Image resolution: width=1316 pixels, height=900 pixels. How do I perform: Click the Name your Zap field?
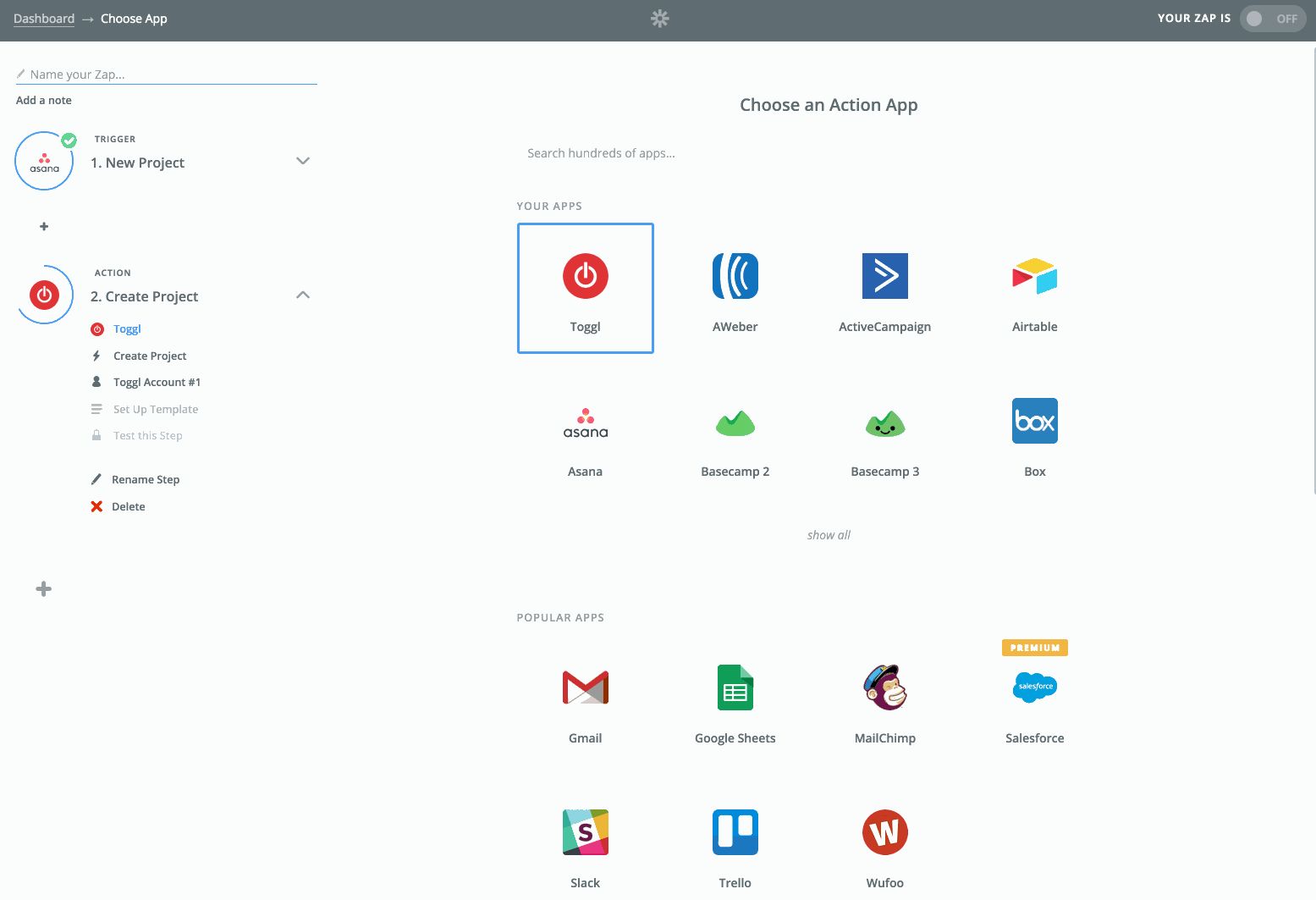click(x=167, y=75)
